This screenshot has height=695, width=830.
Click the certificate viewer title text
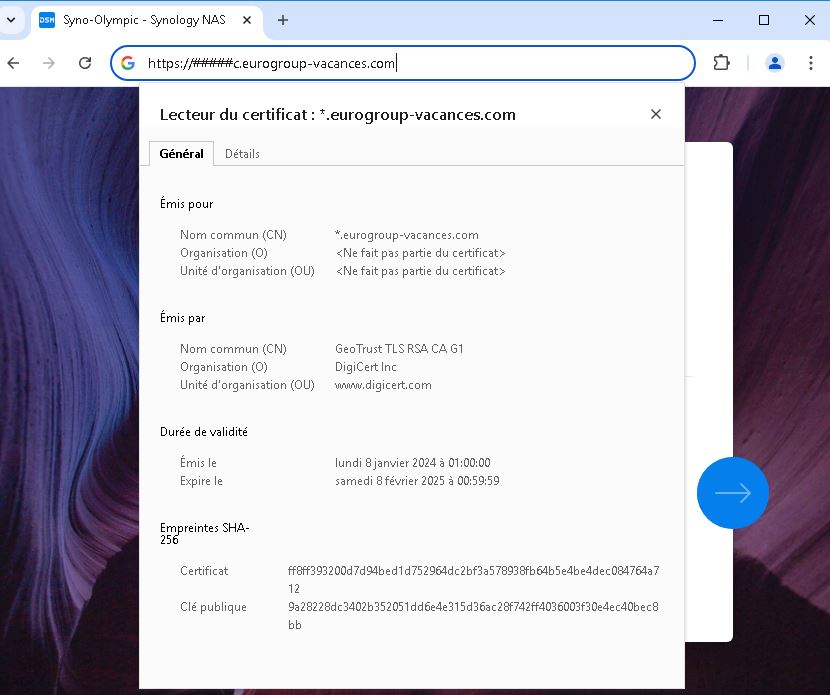[337, 115]
